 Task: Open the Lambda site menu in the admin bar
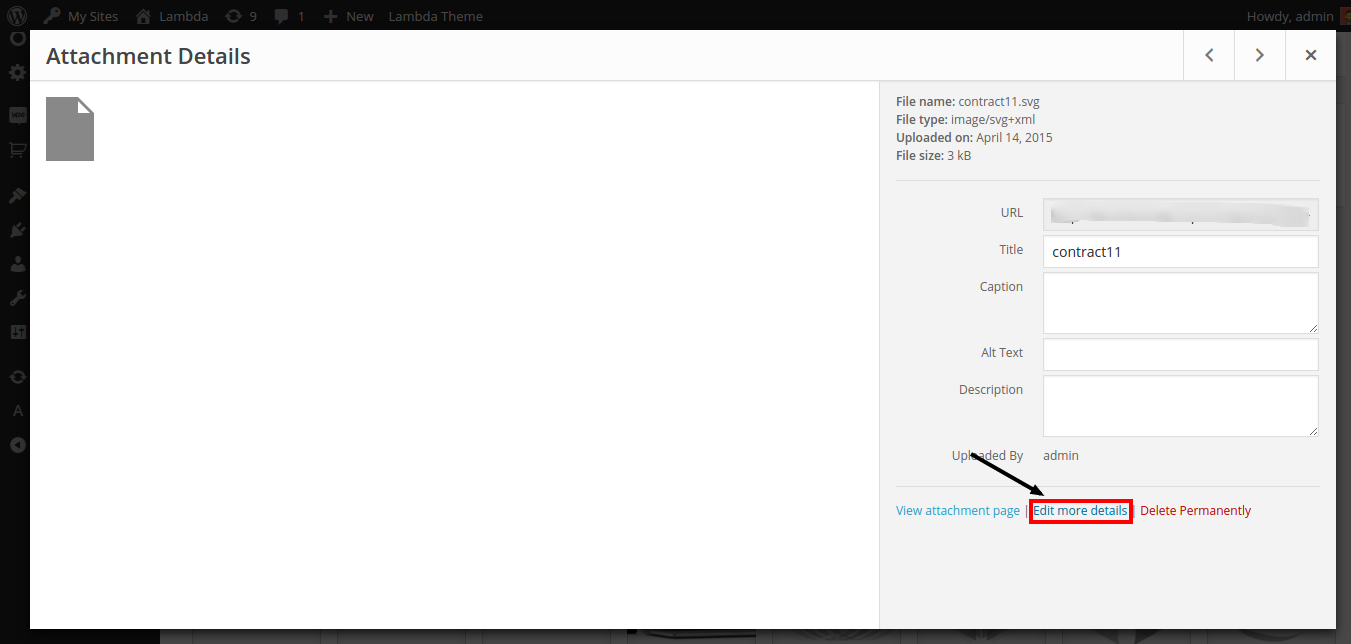pos(171,16)
